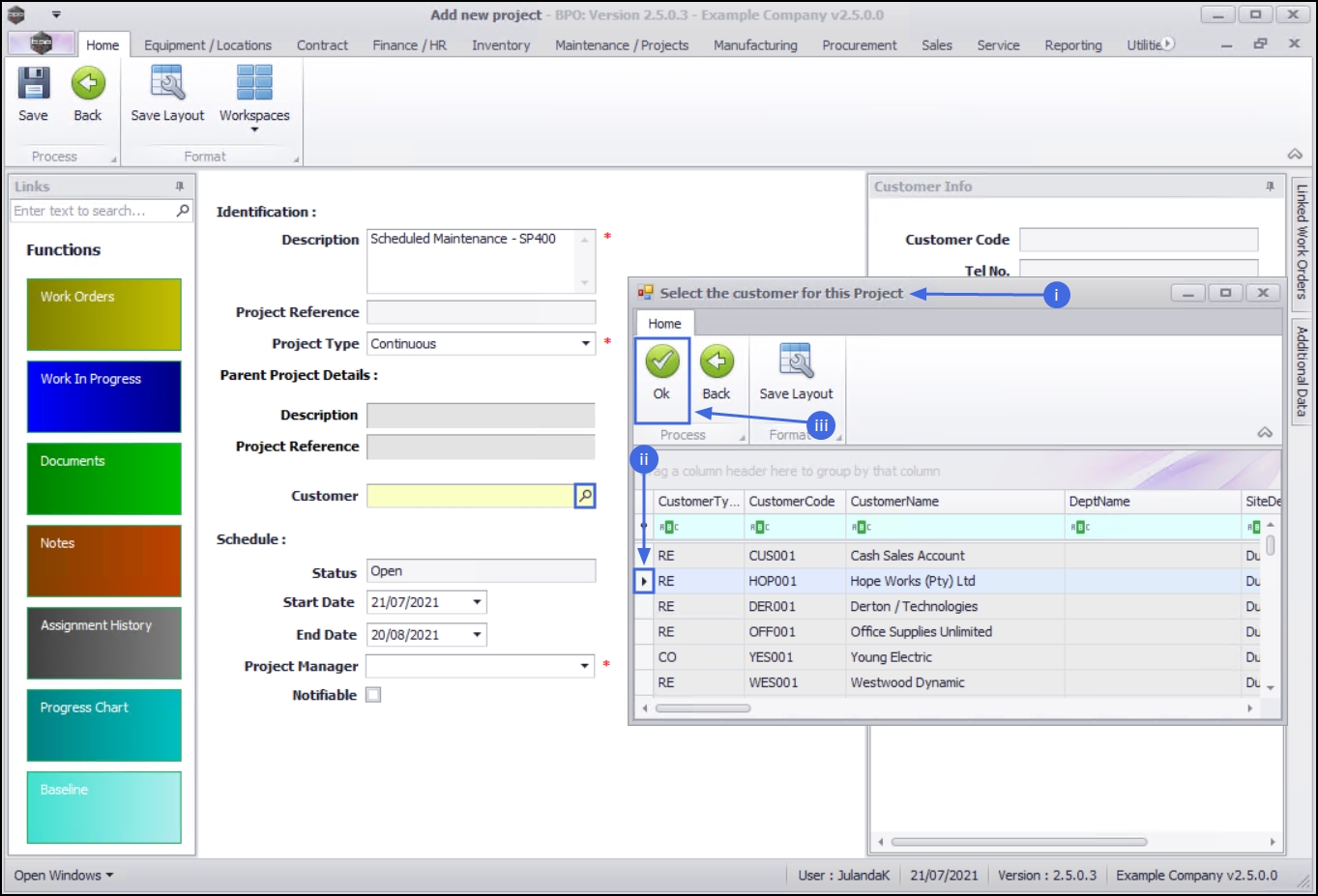Toggle the Notifiable checkbox
1318x896 pixels.
coord(373,695)
